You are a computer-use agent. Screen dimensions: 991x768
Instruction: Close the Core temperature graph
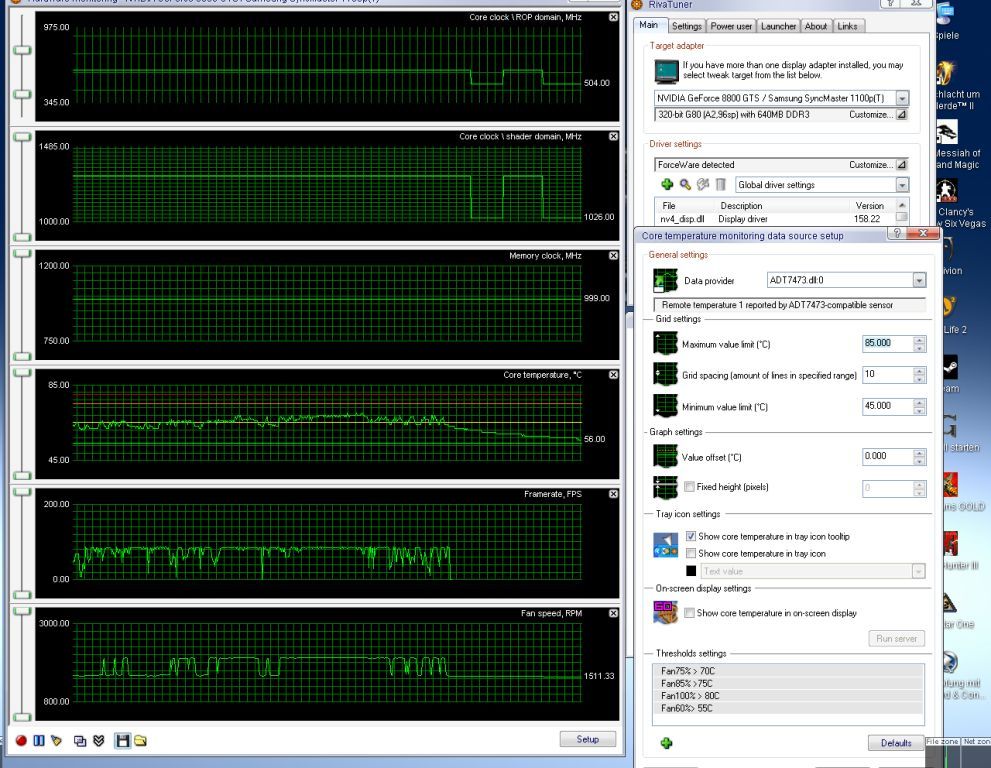(x=613, y=375)
